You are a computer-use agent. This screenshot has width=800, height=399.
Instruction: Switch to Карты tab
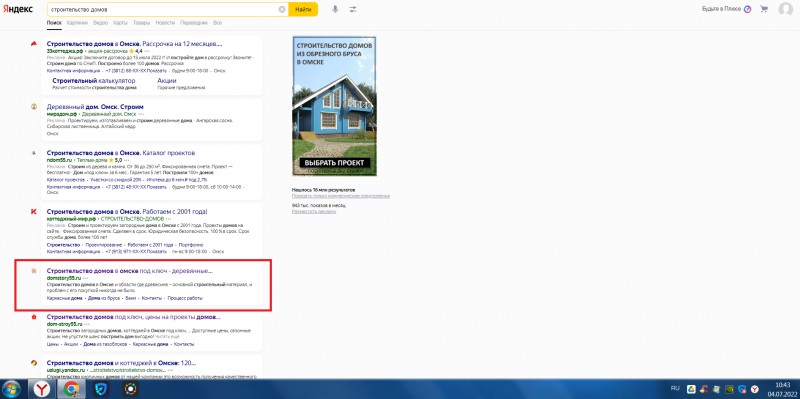120,23
